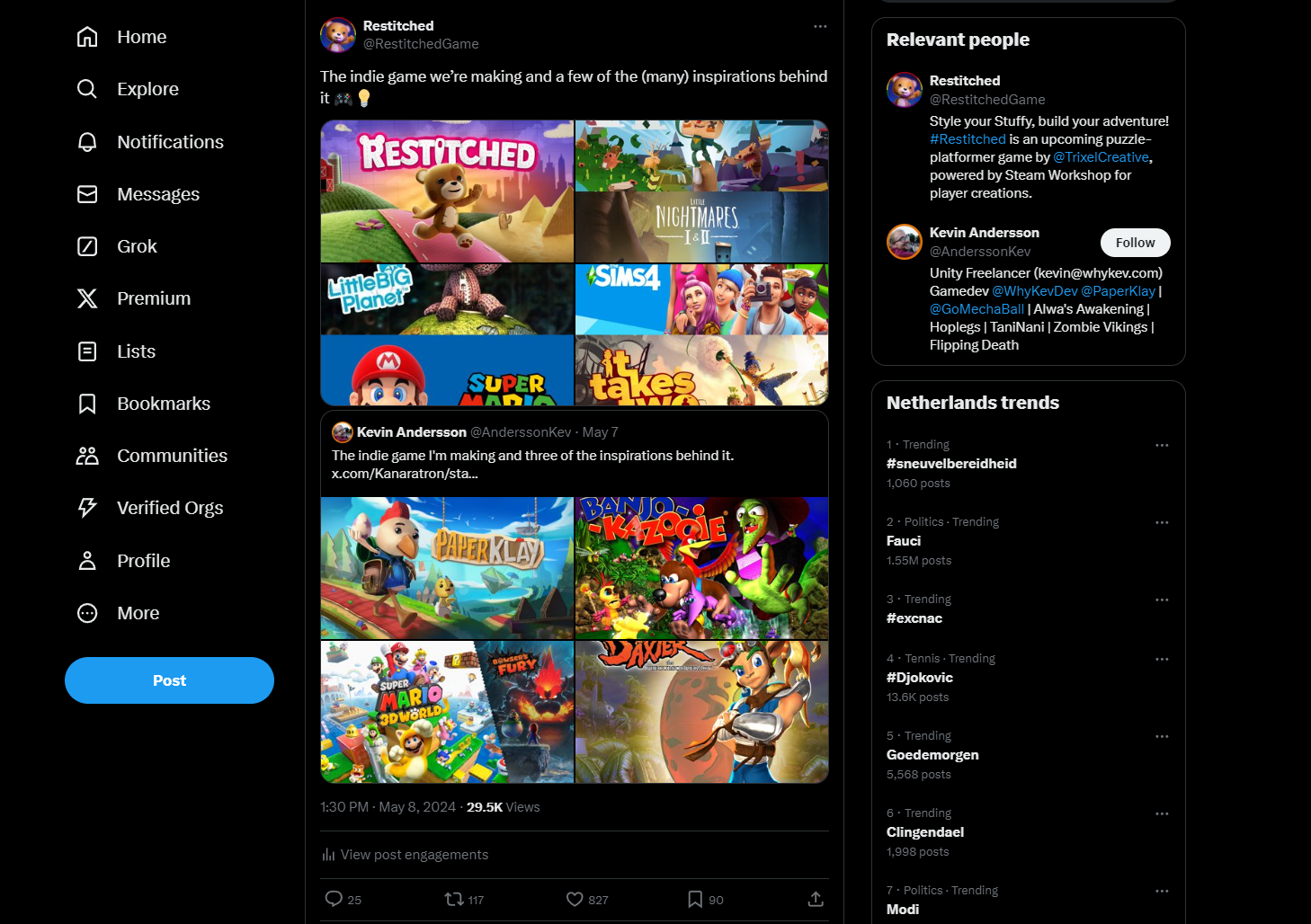Open the post's three-dot more menu
The image size is (1311, 924).
click(820, 26)
